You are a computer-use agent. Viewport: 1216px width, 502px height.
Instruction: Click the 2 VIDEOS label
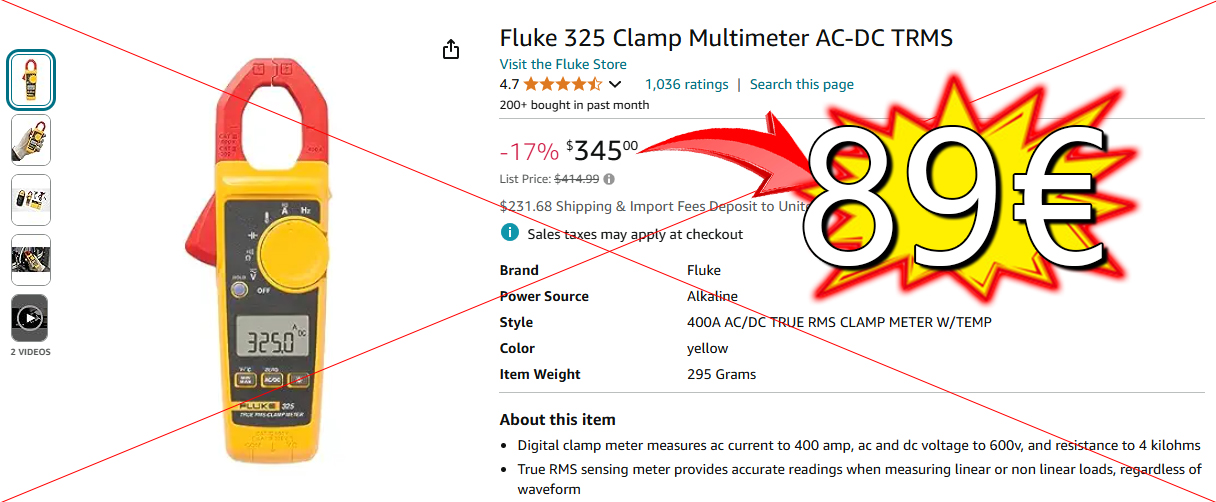30,352
